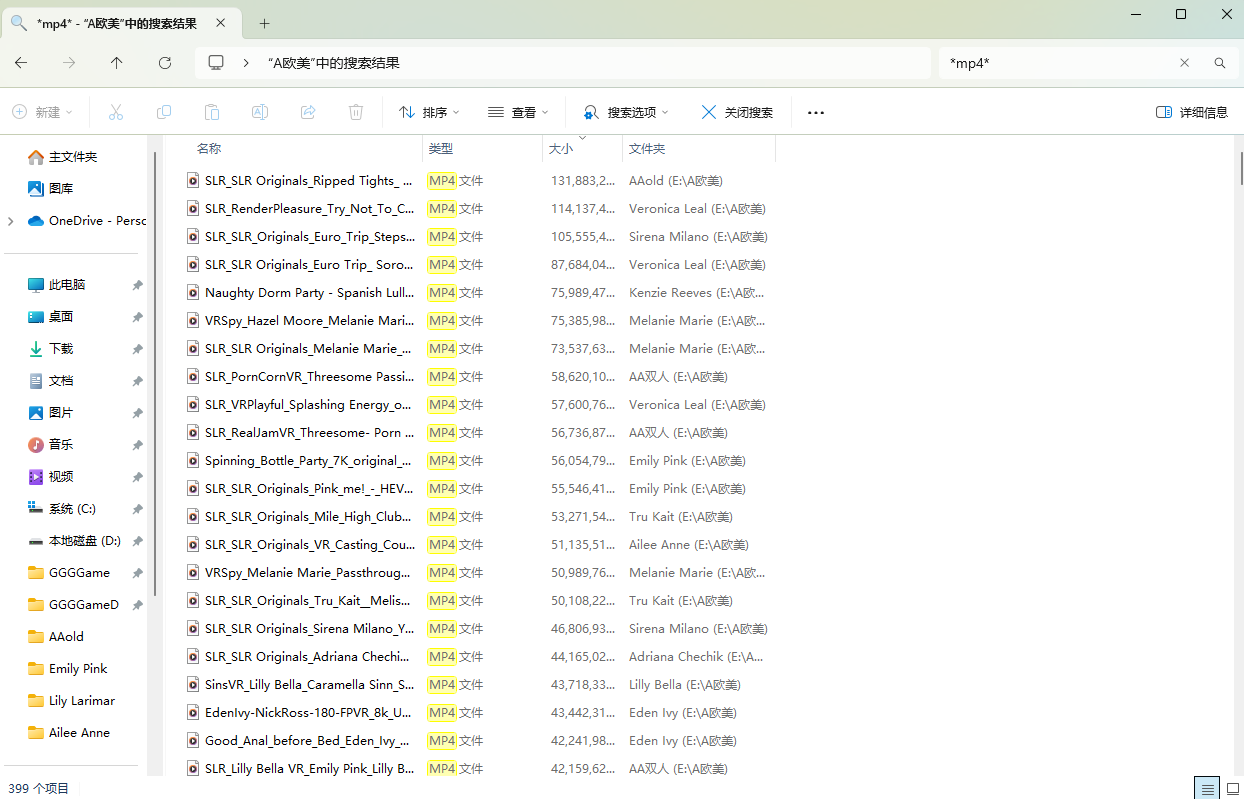Screen dimensions: 1244x799
Task: Open GGGGameD folder in sidebar
Action: coord(84,605)
